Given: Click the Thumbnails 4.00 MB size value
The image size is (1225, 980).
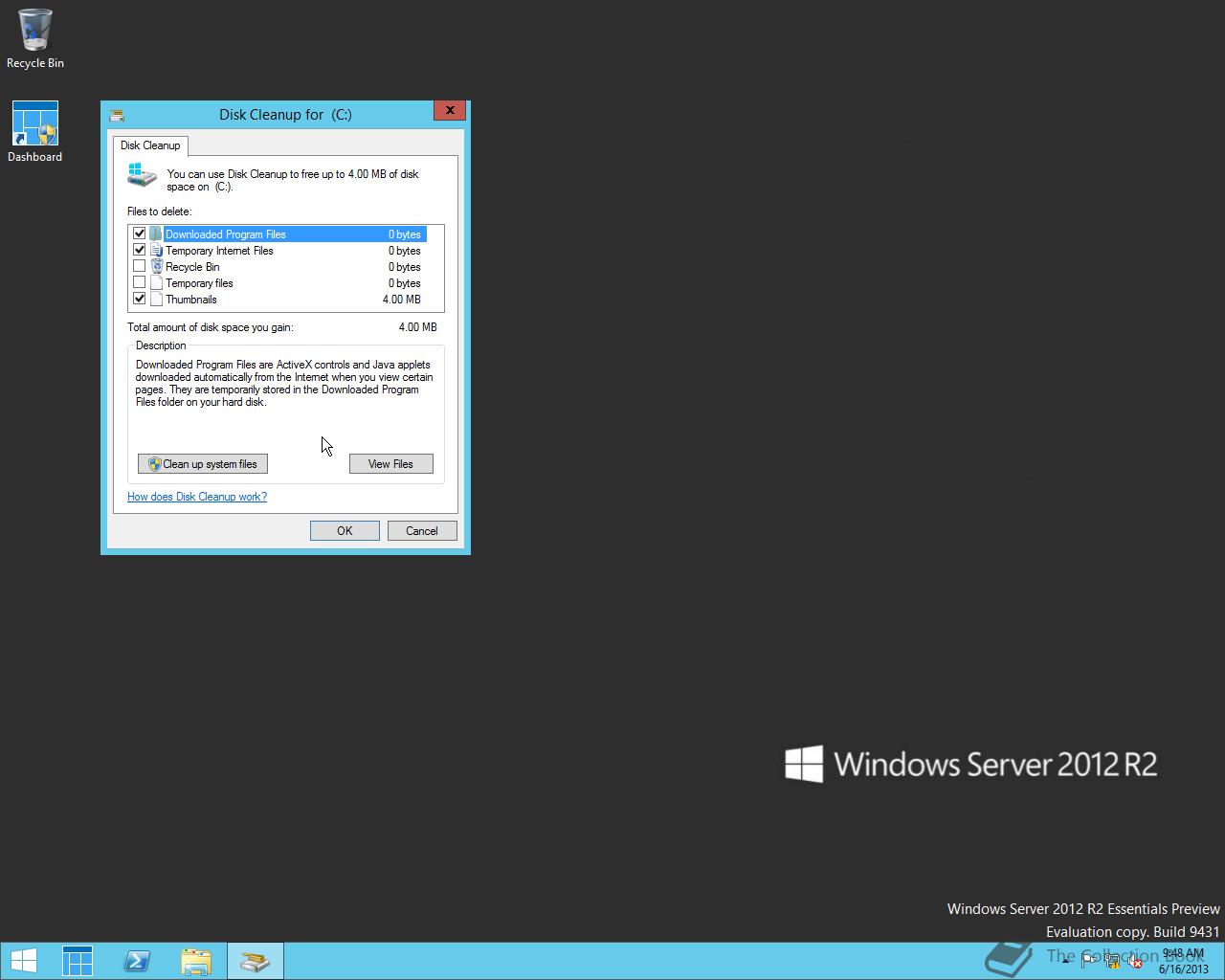Looking at the screenshot, I should 402,300.
